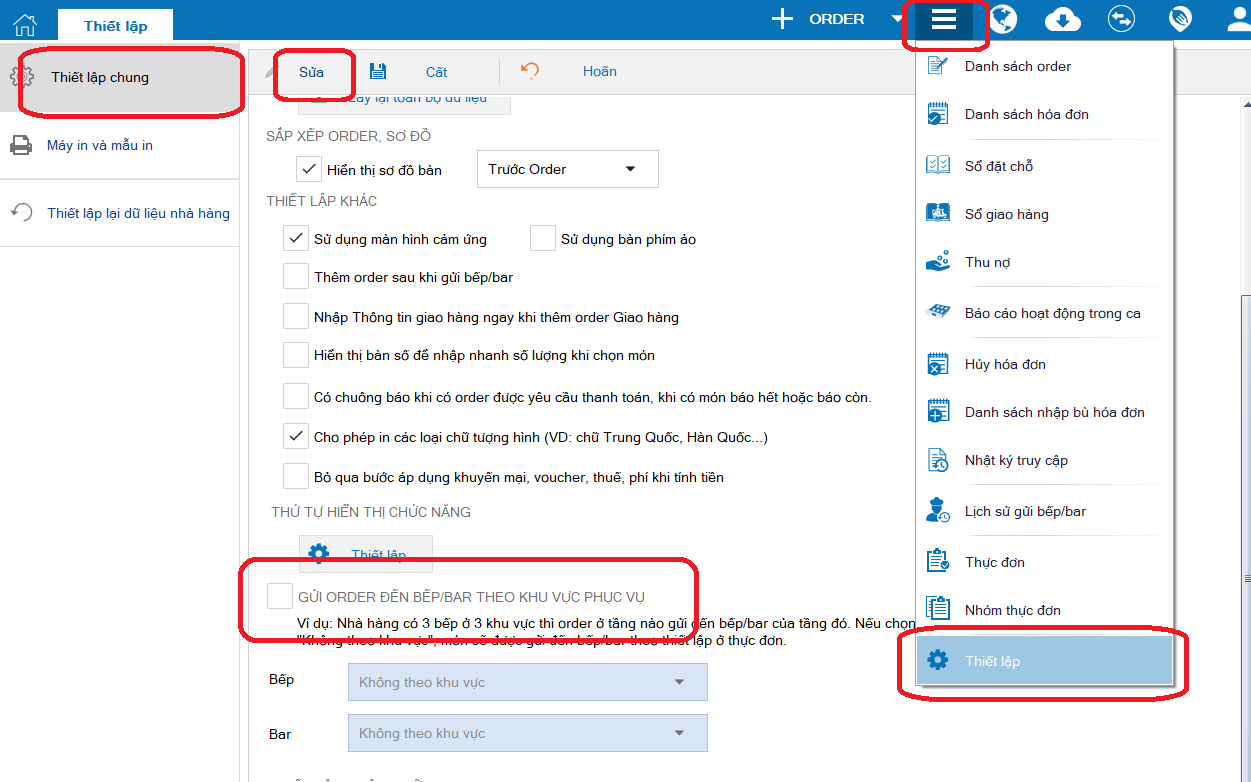Click the Hủy hóa đơn icon

click(x=938, y=364)
